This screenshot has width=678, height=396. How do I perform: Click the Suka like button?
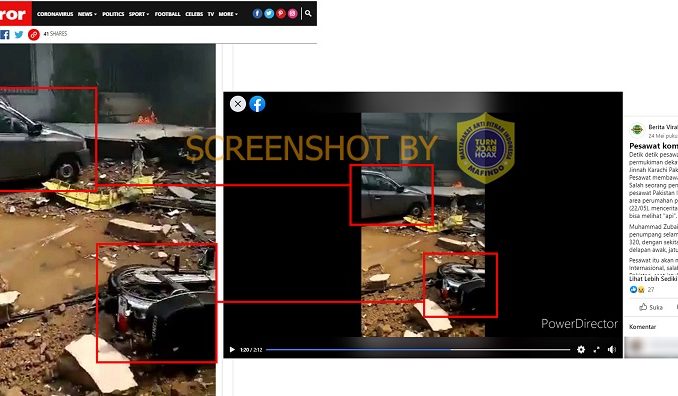point(651,307)
